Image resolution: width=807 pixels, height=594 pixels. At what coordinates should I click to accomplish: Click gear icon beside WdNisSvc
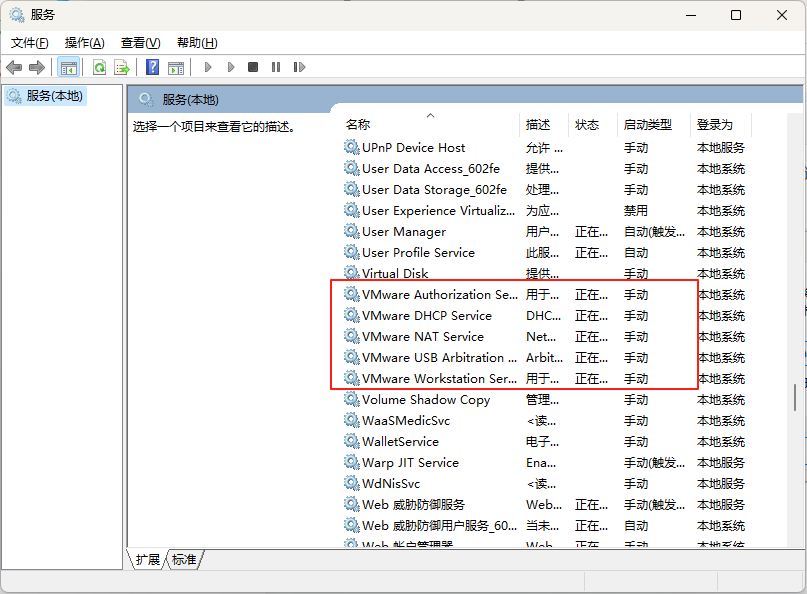coord(352,483)
